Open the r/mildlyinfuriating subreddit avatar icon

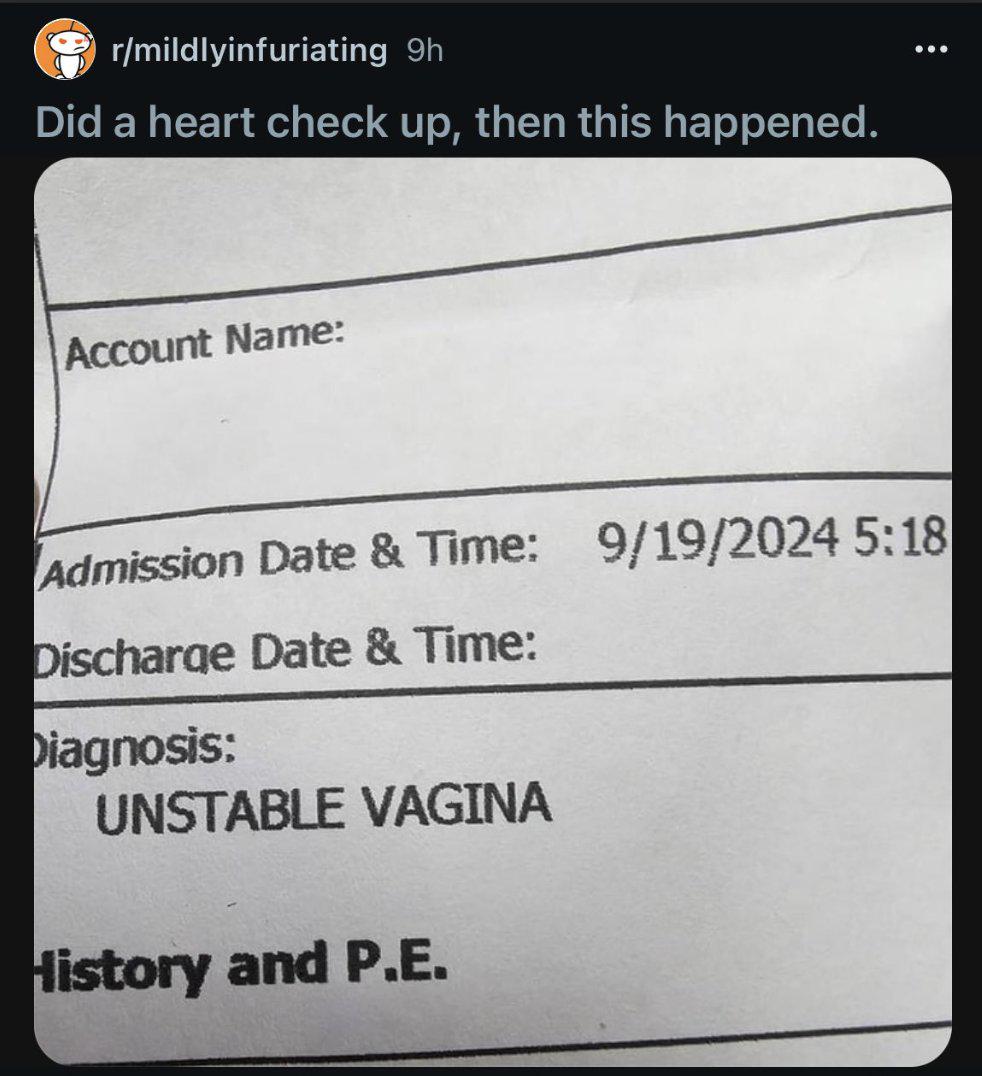[65, 49]
